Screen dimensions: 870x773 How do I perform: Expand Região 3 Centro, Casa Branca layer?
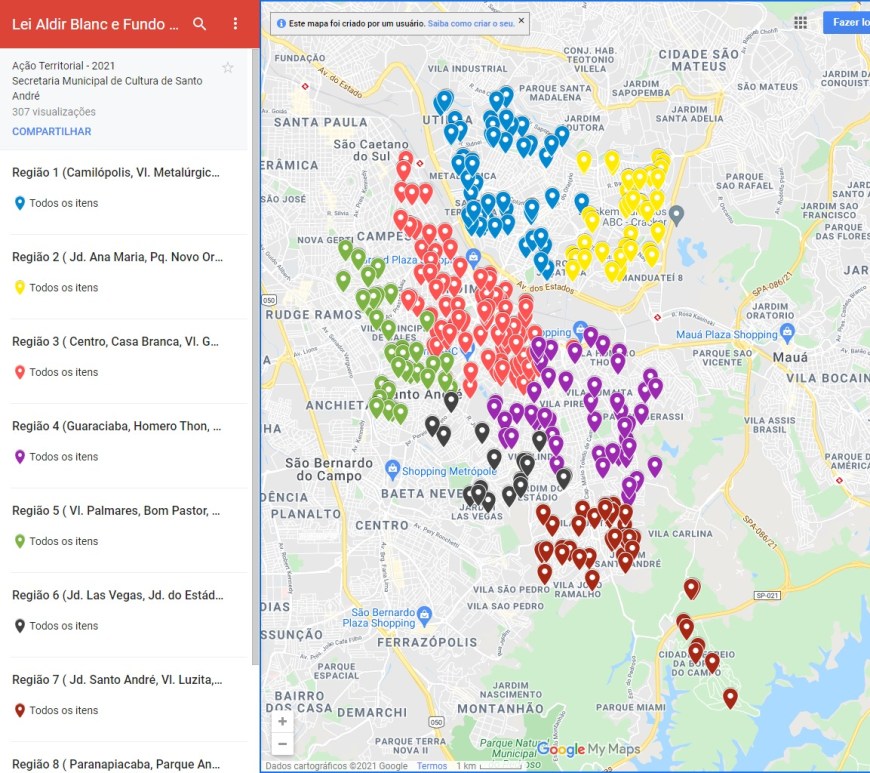116,342
